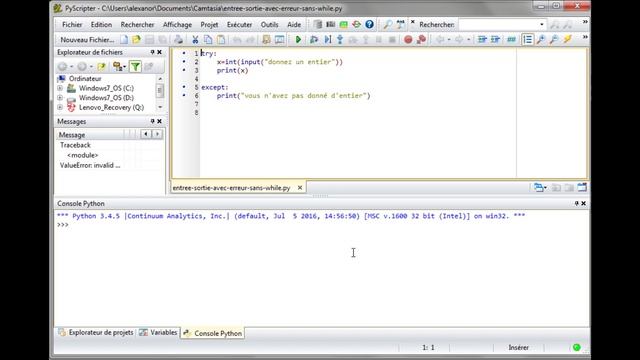Switch to Variables tab
Screen dimensions: 640x360
pyautogui.click(x=158, y=333)
